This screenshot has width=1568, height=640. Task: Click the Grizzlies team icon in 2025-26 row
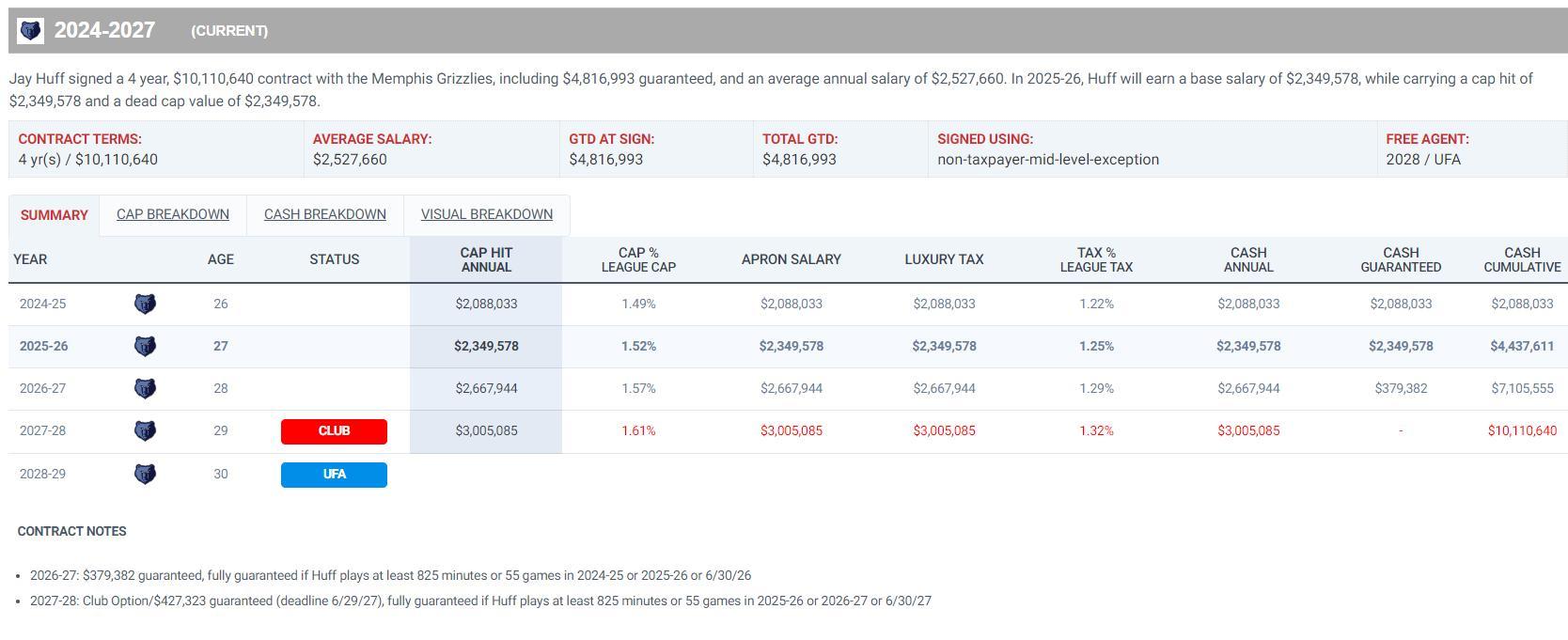click(x=145, y=346)
